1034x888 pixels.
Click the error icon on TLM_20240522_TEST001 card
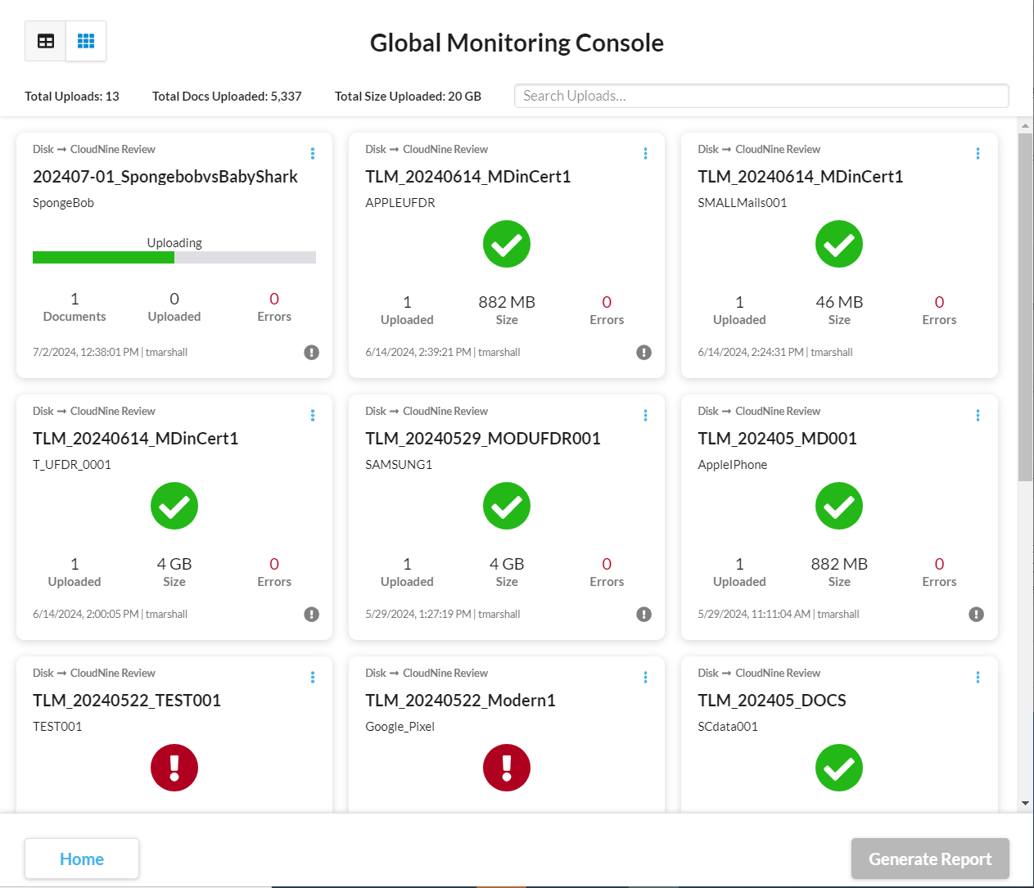(x=174, y=767)
